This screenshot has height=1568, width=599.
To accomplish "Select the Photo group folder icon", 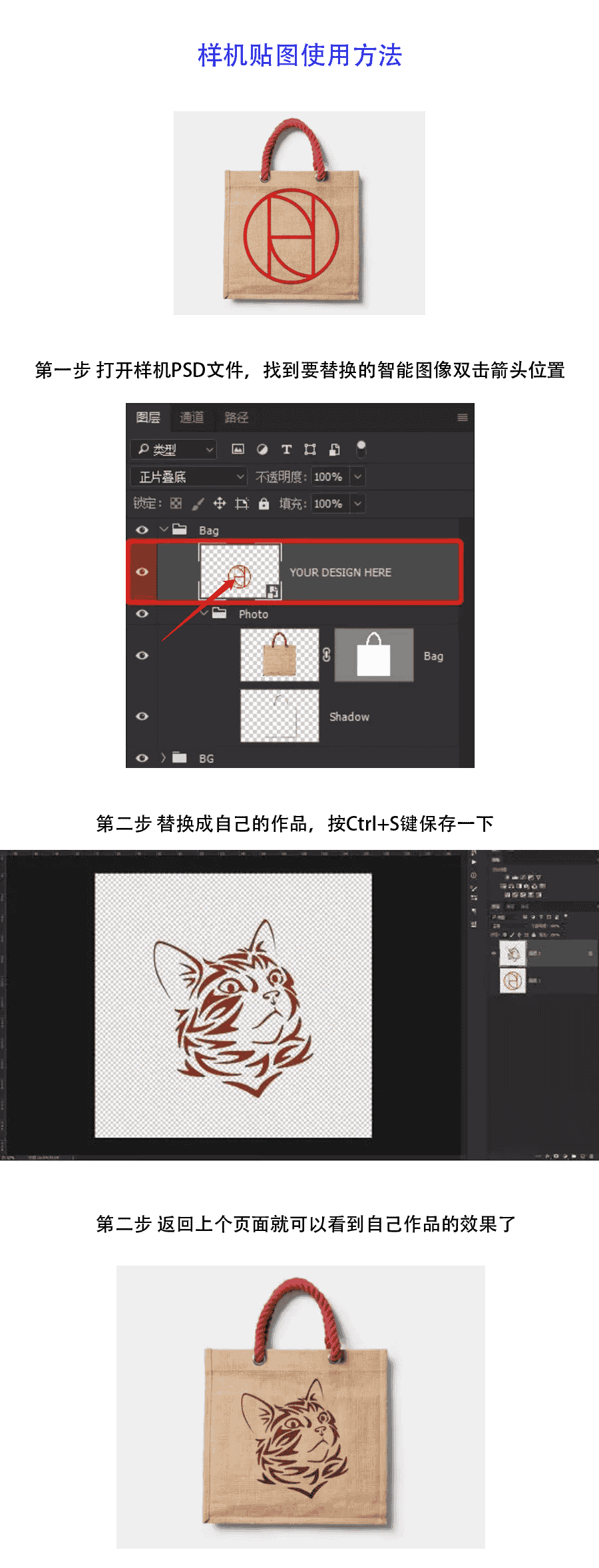I will [220, 613].
